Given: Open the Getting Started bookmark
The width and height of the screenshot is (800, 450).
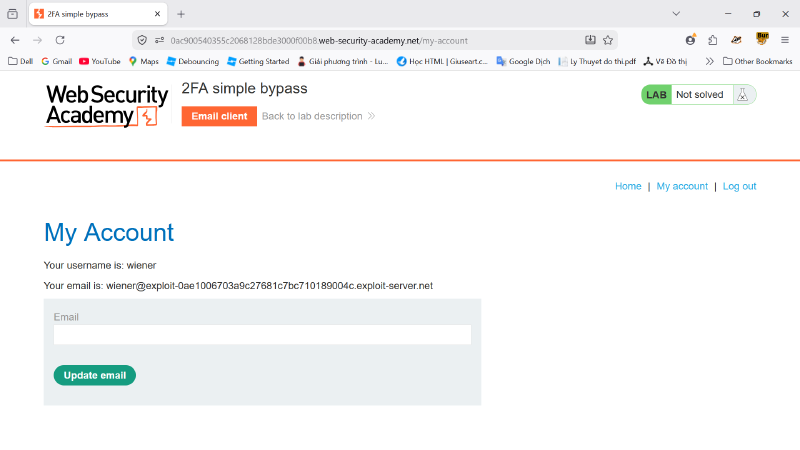Looking at the screenshot, I should (x=258, y=61).
